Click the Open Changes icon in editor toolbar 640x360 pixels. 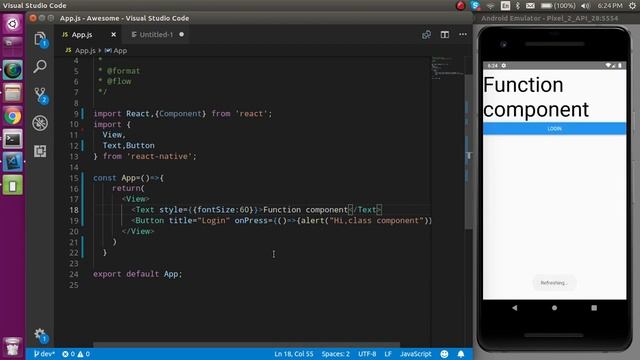tap(426, 35)
